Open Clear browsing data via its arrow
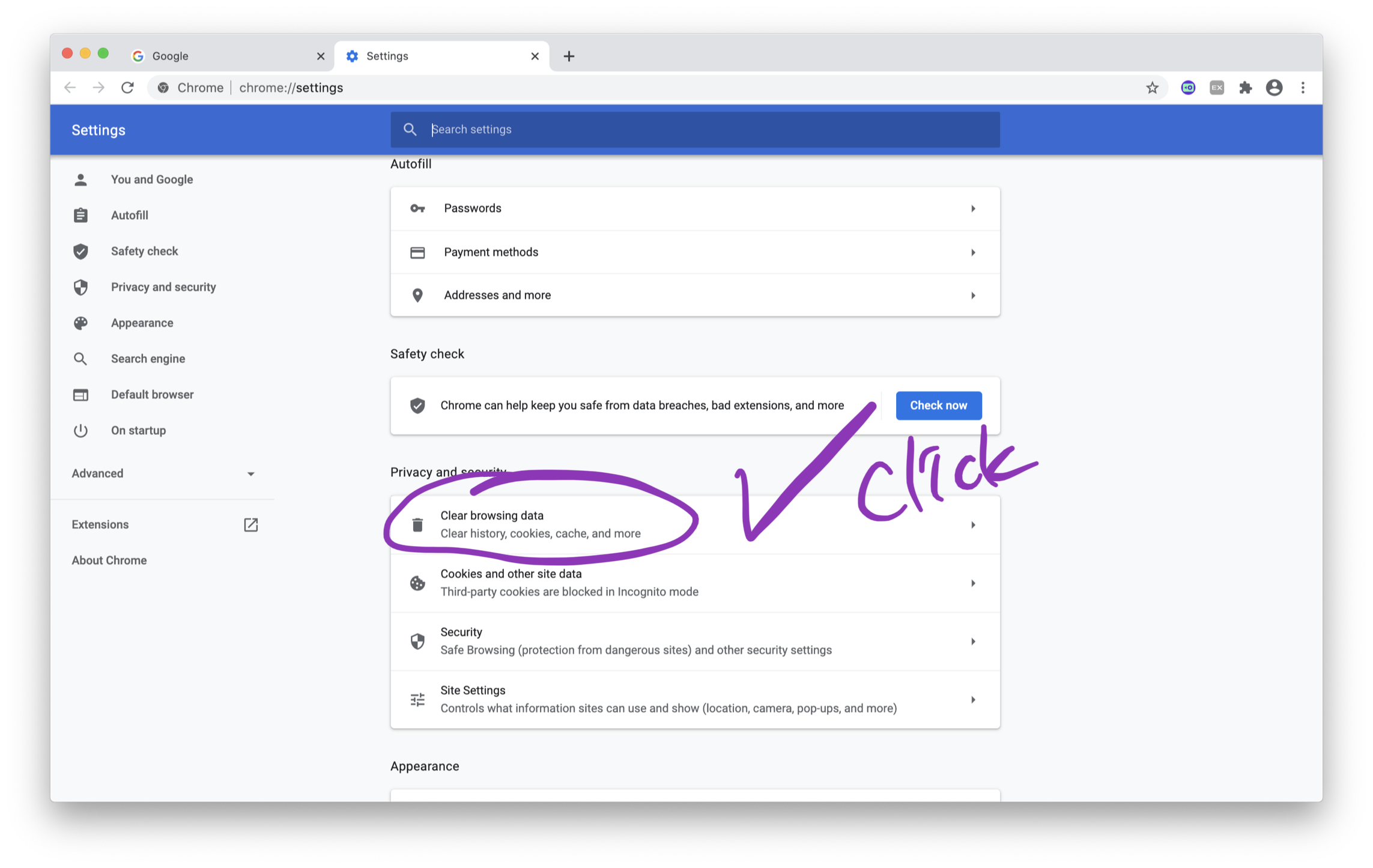1373x868 pixels. pyautogui.click(x=972, y=524)
